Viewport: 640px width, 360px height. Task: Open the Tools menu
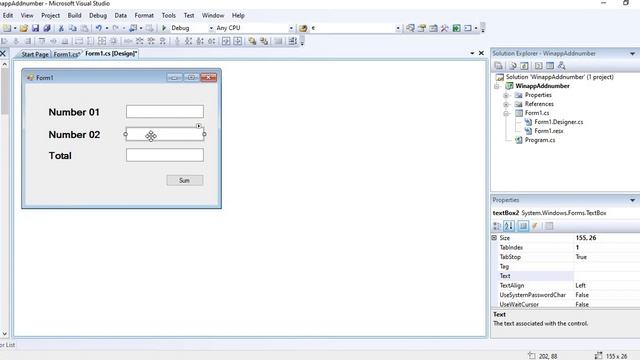[x=169, y=16]
